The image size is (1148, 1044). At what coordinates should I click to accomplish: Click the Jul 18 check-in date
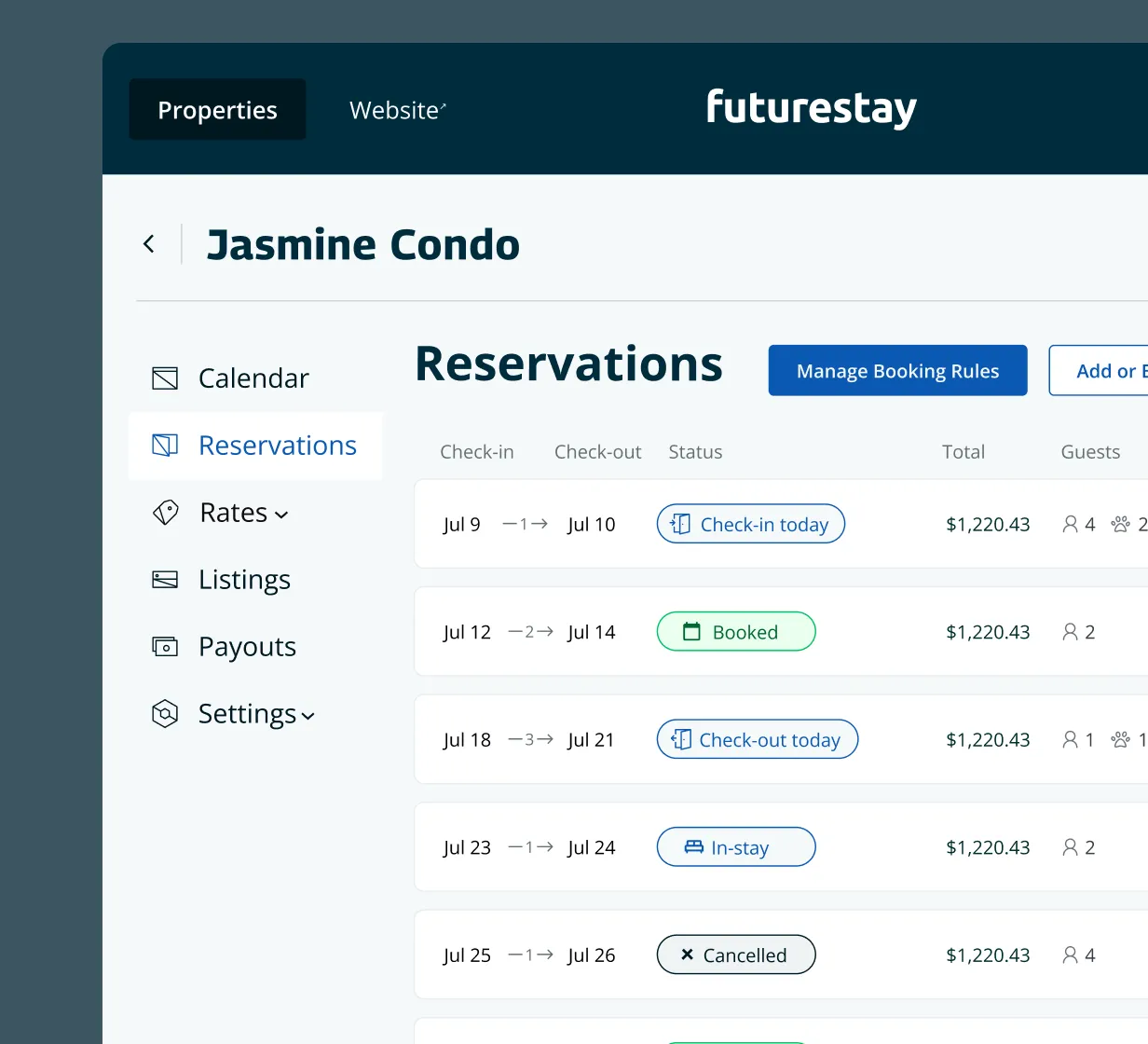click(467, 740)
